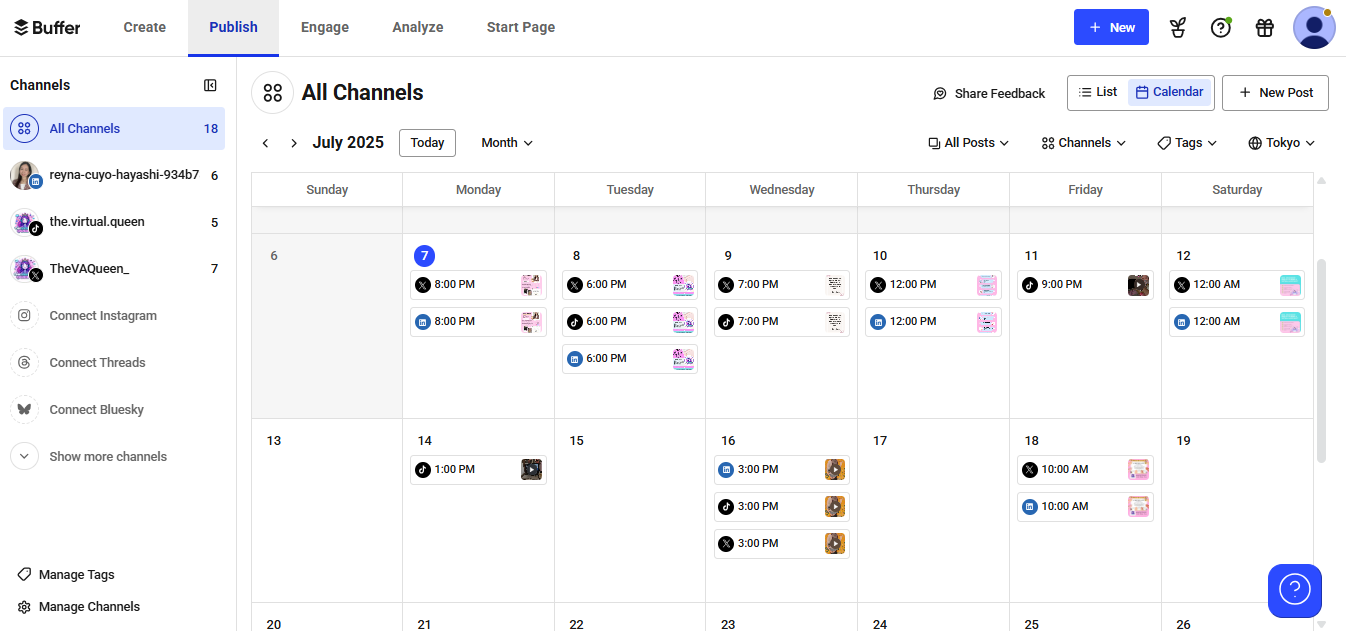The width and height of the screenshot is (1346, 631).
Task: Open the sprout upgrade icon in header
Action: [x=1177, y=28]
